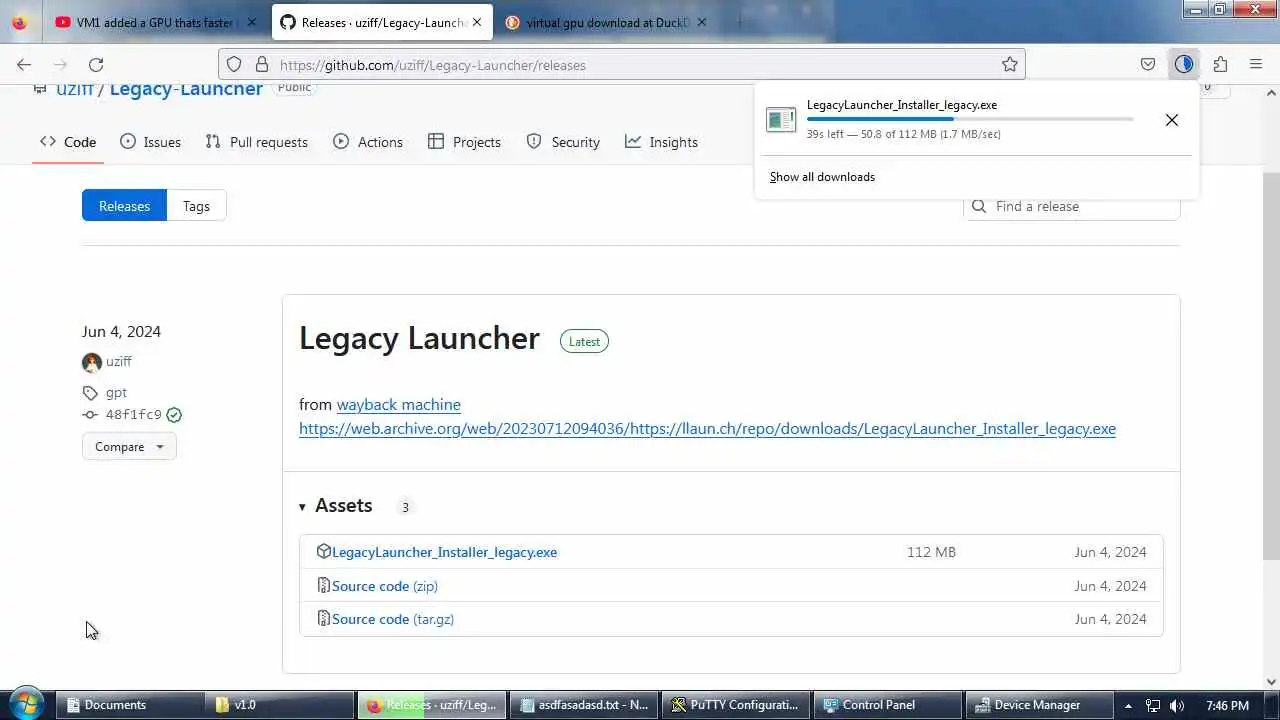
Task: Open the Compare dropdown
Action: [x=129, y=447]
